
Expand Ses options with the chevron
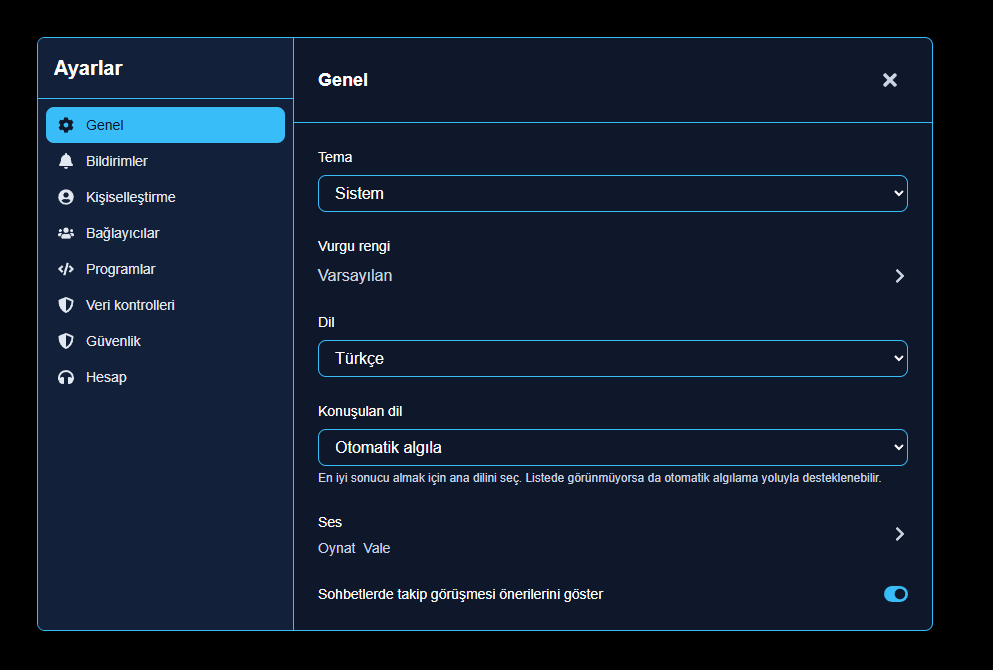pos(899,534)
